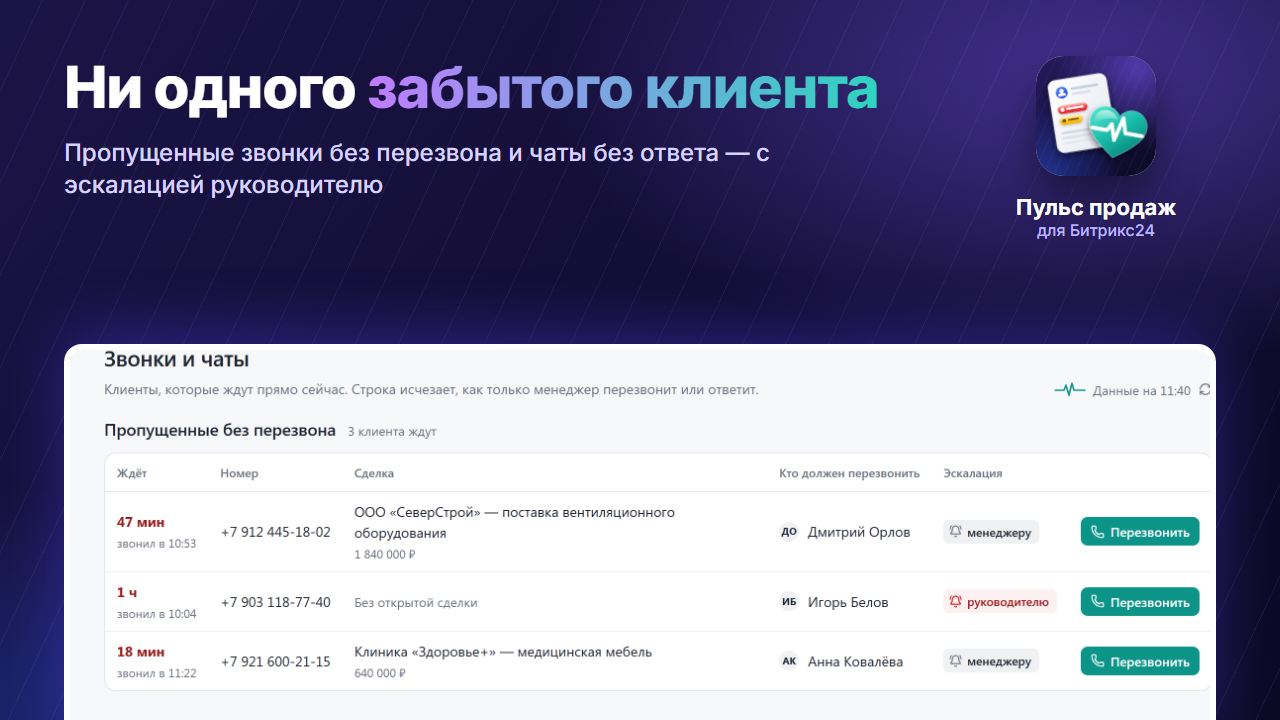Click the менеджеру escalation badge for Дмитрий Орлов
Image resolution: width=1280 pixels, height=720 pixels.
991,532
